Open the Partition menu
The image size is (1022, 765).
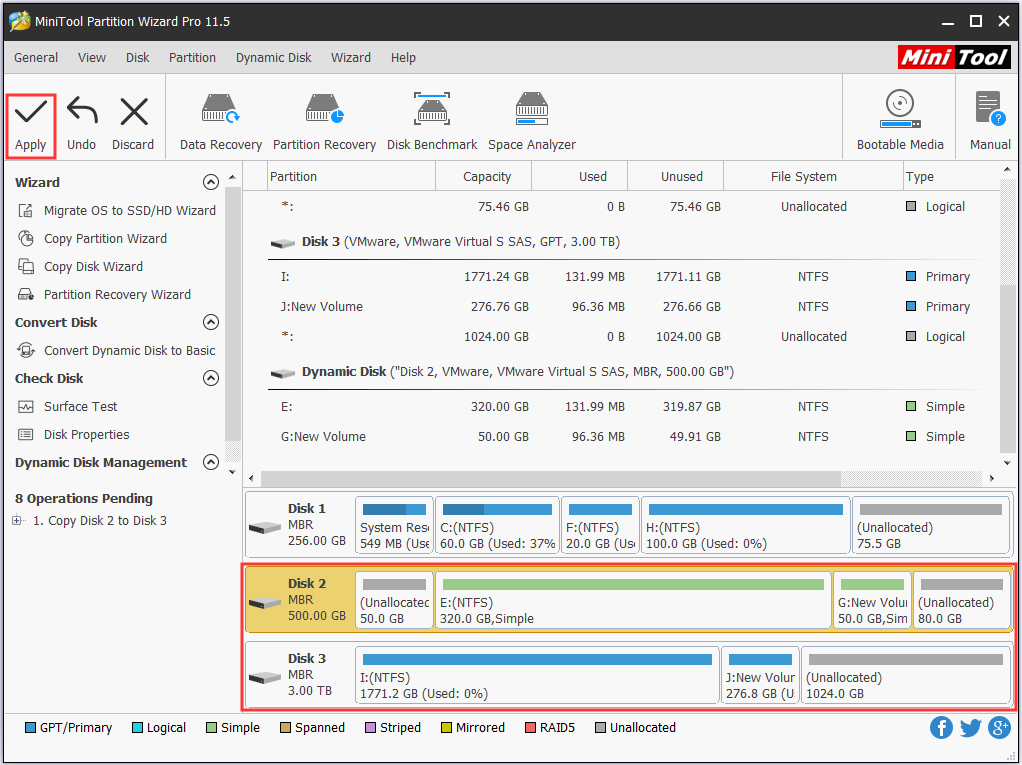pos(192,57)
